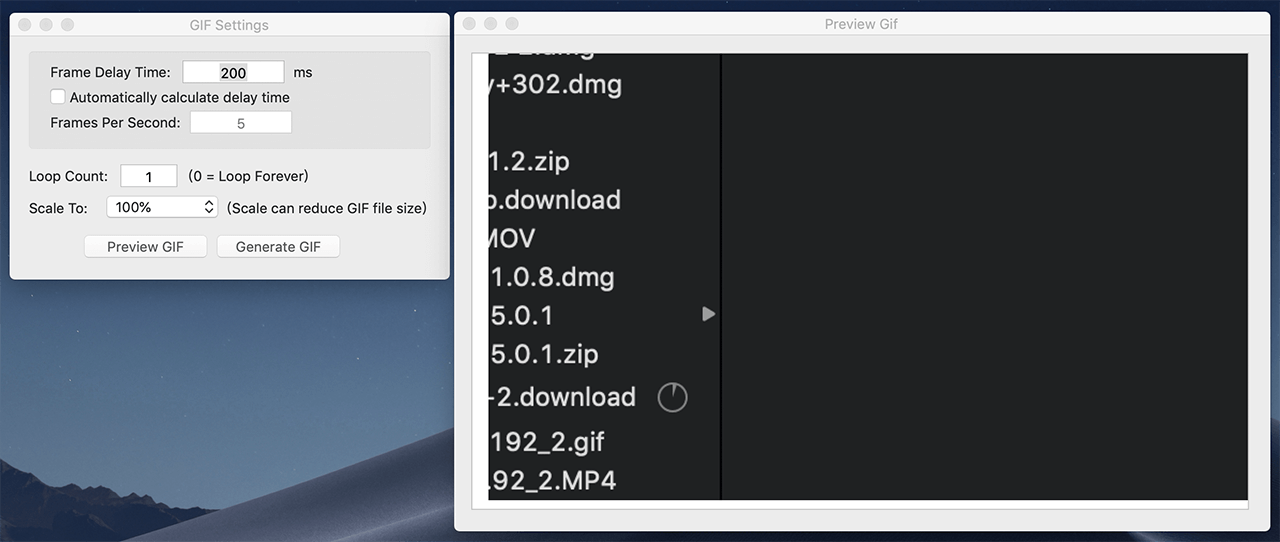The height and width of the screenshot is (542, 1280).
Task: Close the GIF Settings window
Action: 25,24
